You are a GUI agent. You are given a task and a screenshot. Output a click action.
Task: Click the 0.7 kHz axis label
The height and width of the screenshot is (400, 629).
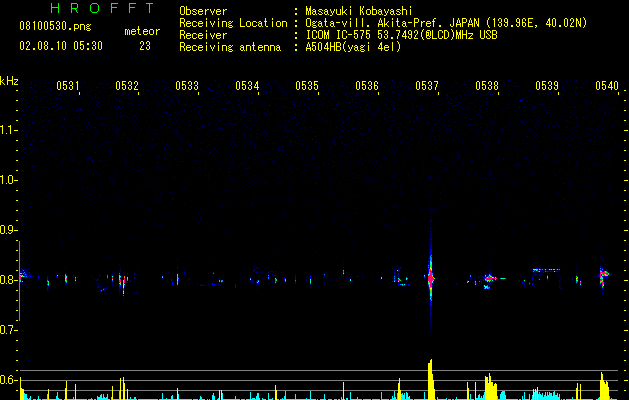coord(9,330)
